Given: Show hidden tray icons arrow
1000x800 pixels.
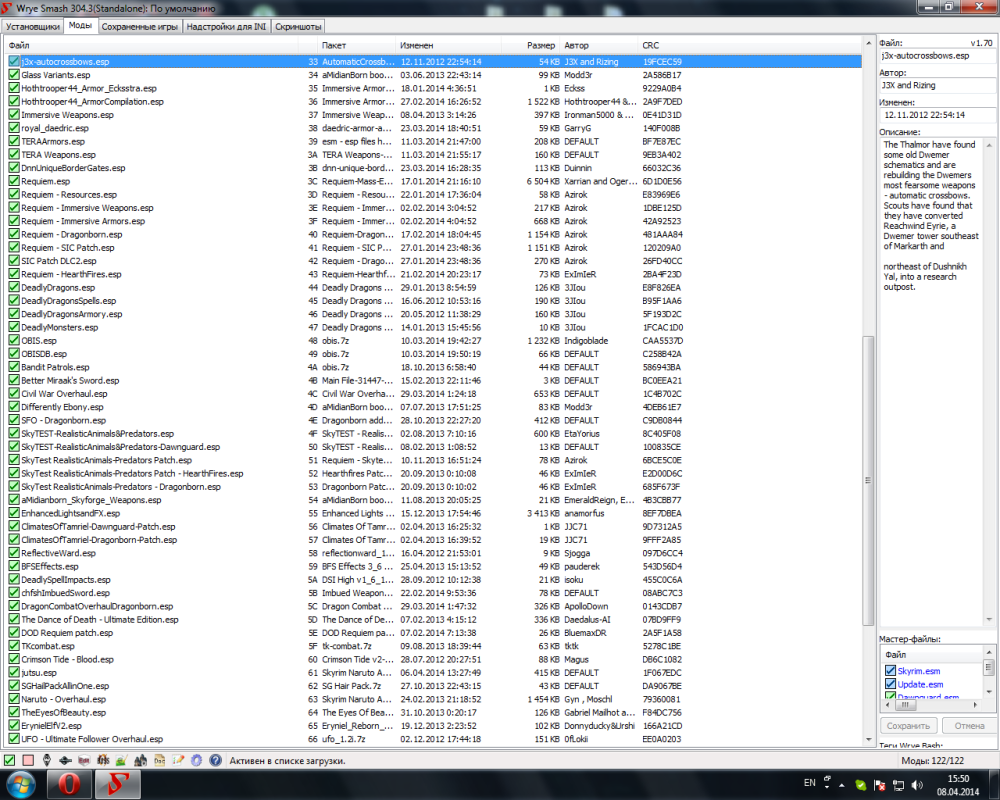Looking at the screenshot, I should [x=842, y=785].
